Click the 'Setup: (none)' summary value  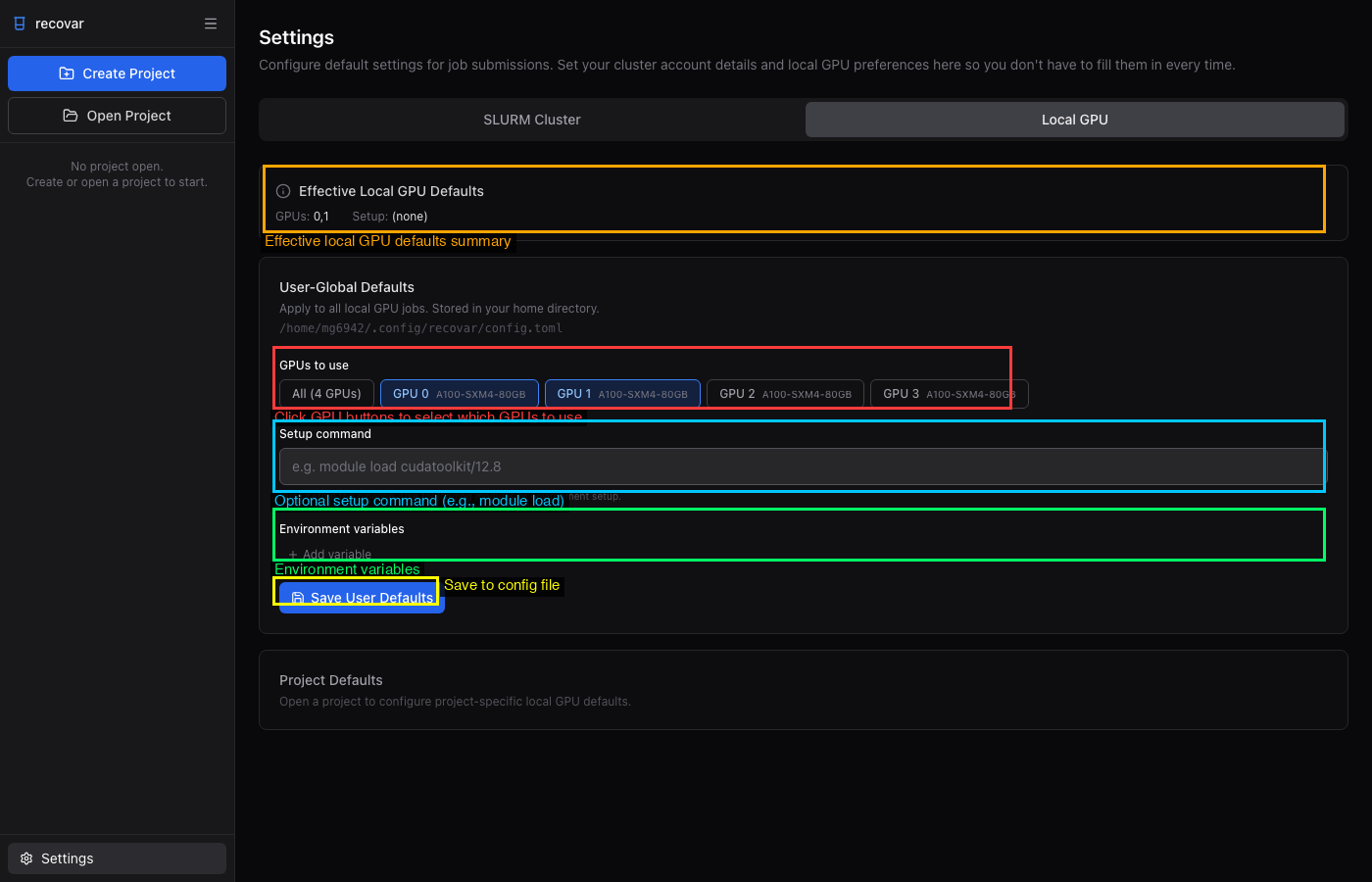tap(390, 217)
